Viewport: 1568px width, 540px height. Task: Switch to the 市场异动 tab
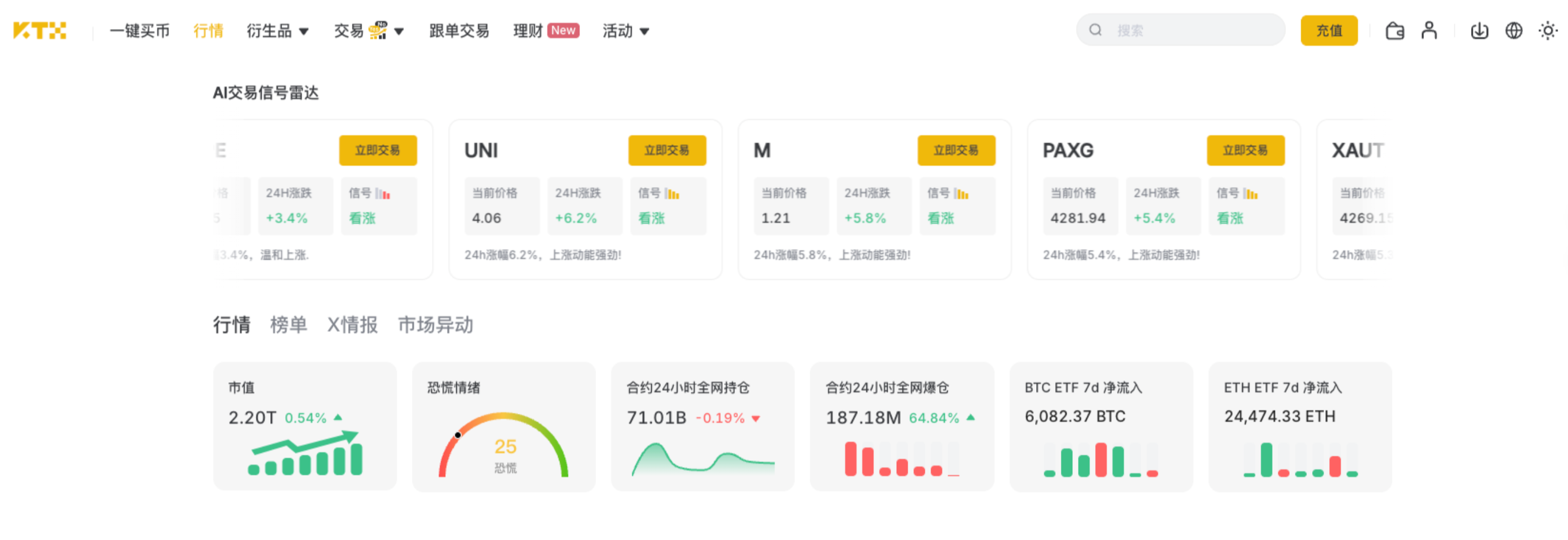tap(436, 324)
